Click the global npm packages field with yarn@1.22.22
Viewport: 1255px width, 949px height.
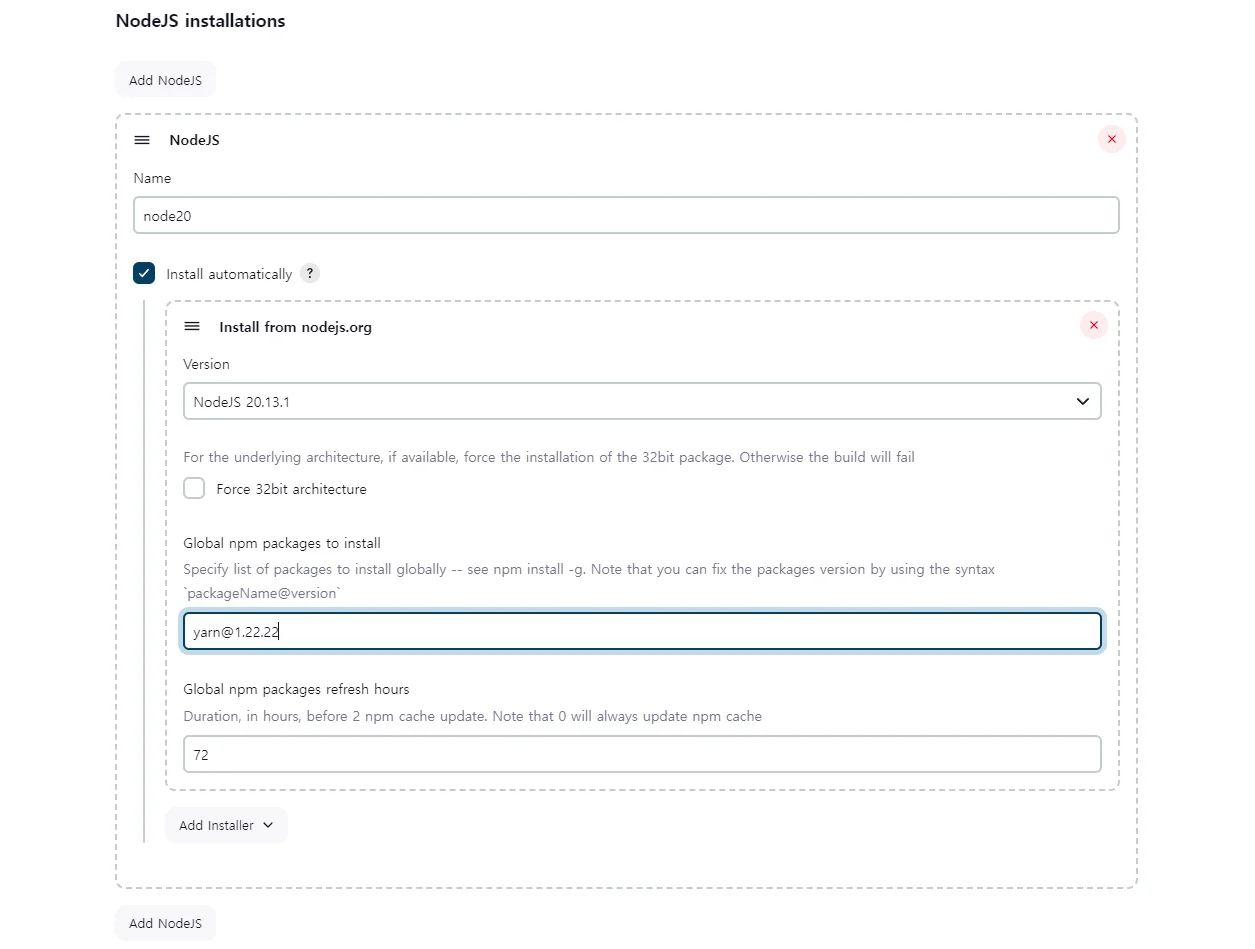coord(641,631)
